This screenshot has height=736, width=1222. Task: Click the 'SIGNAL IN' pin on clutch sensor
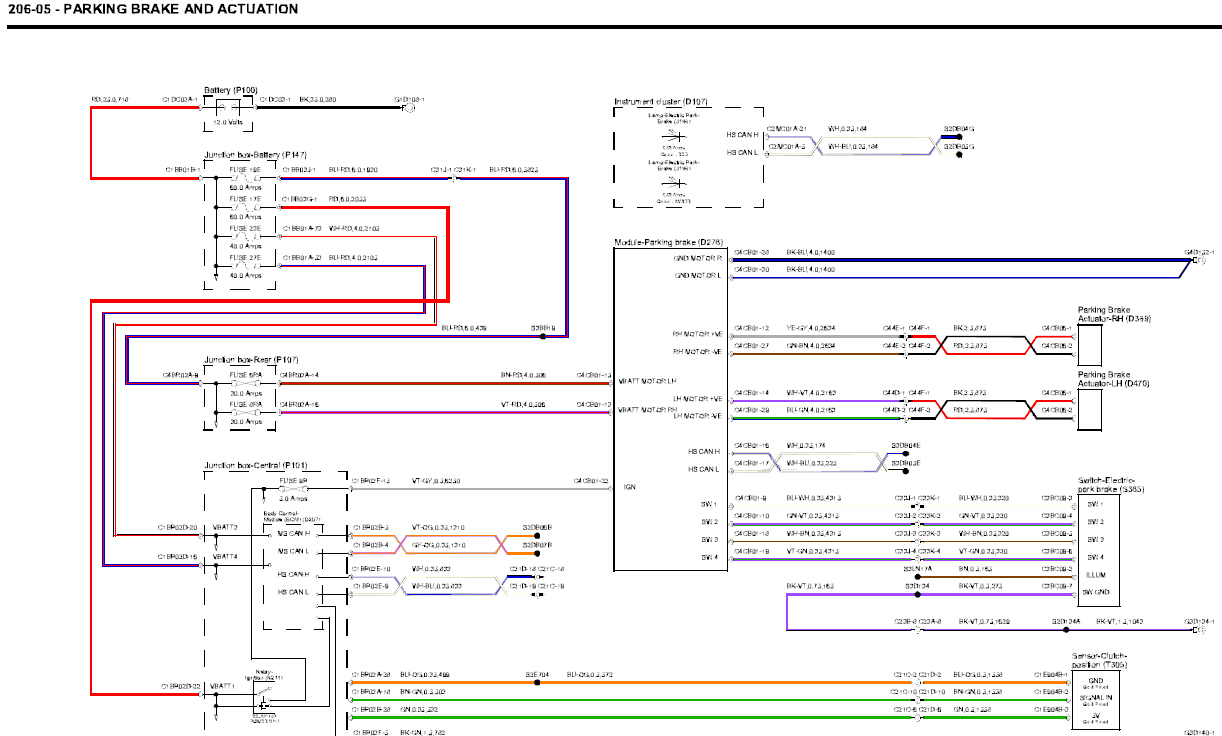(1098, 697)
